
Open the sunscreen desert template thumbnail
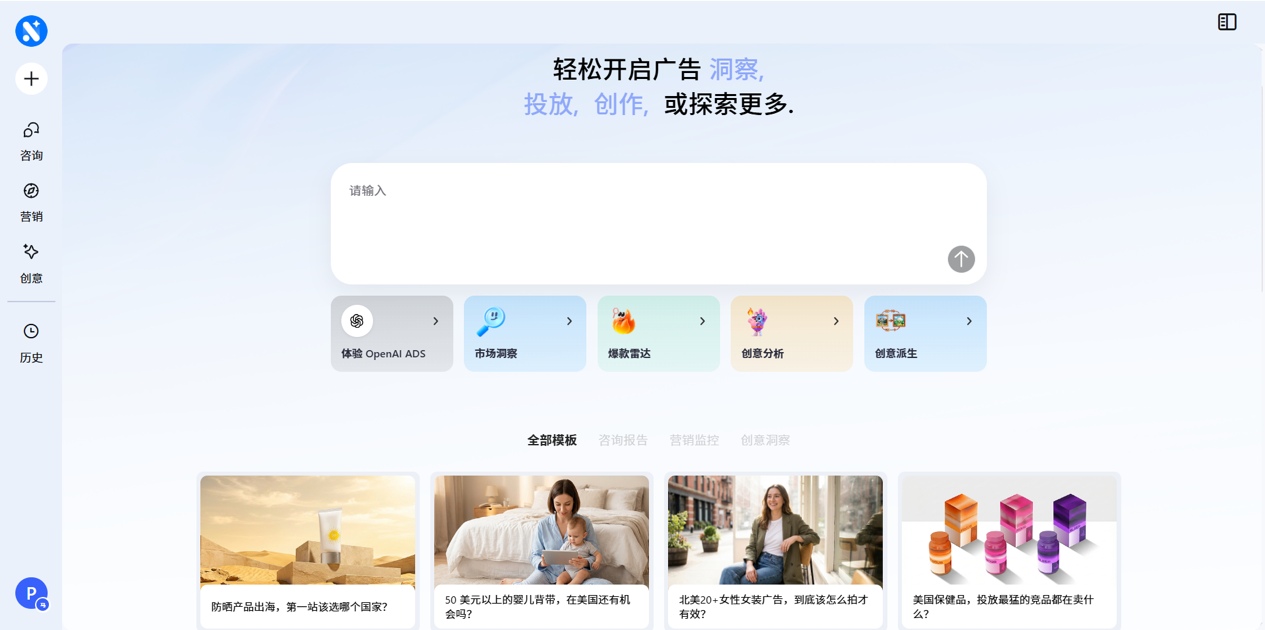pos(308,530)
